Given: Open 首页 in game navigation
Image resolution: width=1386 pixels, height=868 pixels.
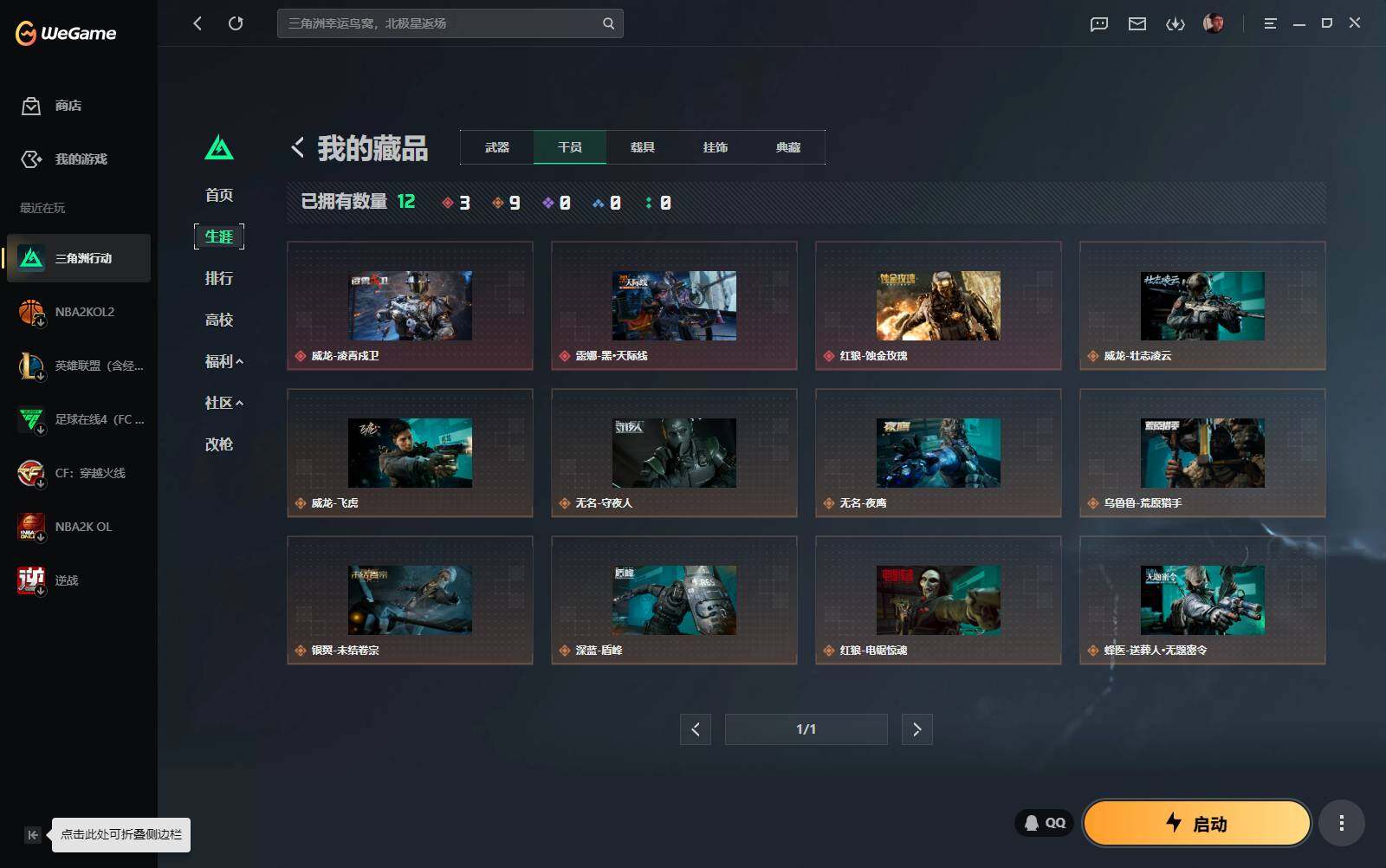Looking at the screenshot, I should tap(219, 195).
